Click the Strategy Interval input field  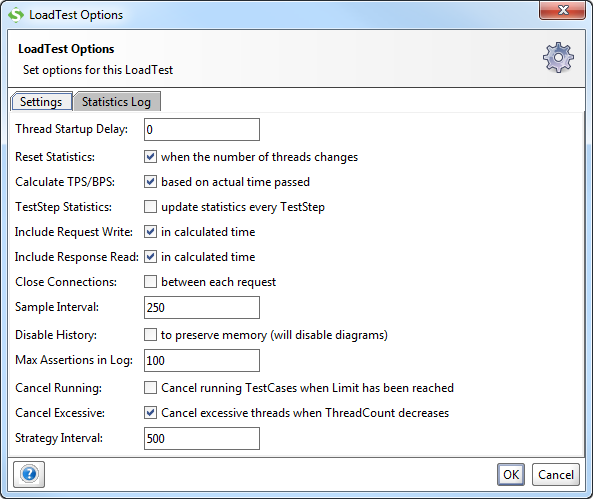pos(202,438)
